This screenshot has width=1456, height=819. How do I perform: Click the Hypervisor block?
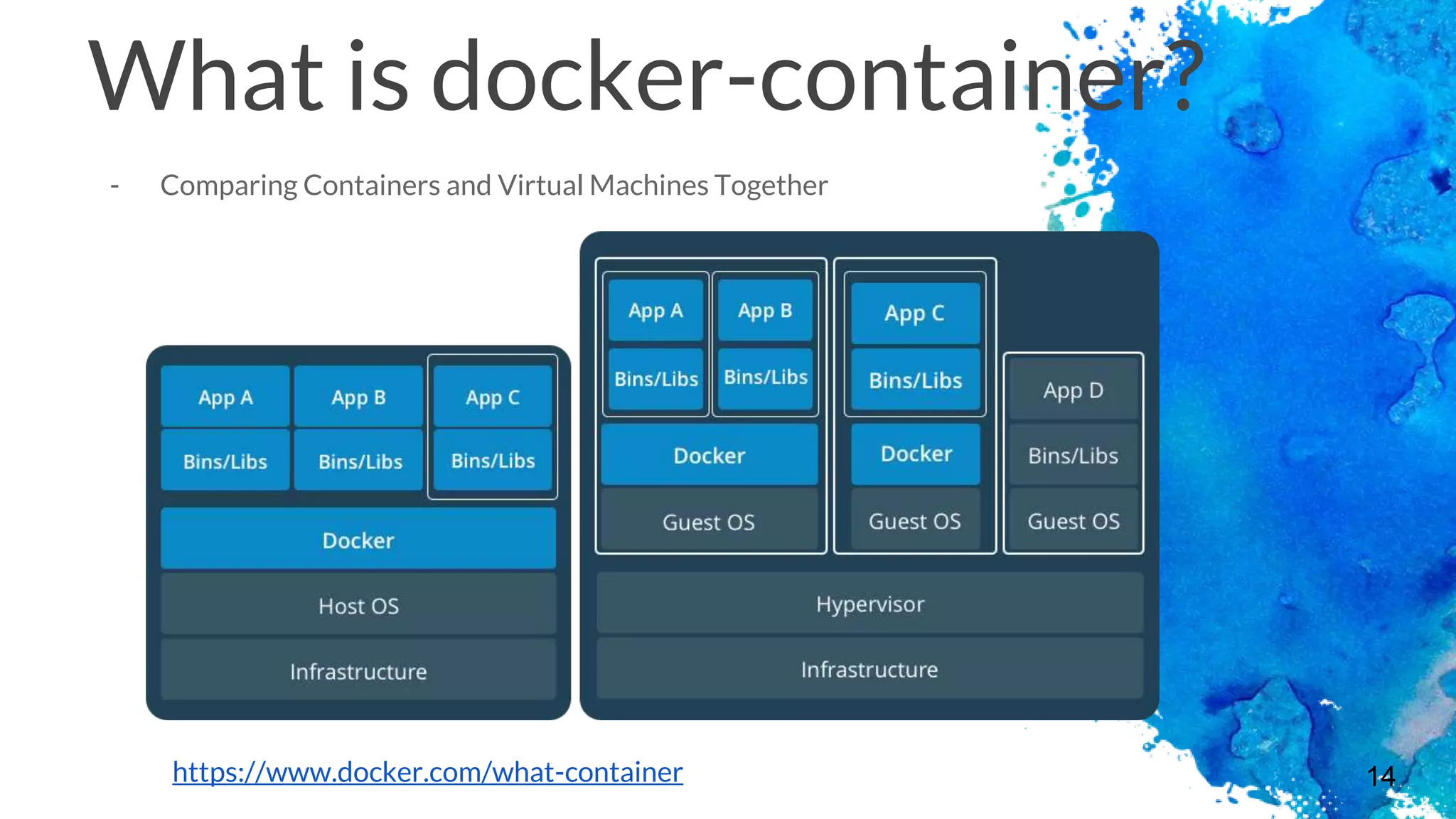coord(869,604)
